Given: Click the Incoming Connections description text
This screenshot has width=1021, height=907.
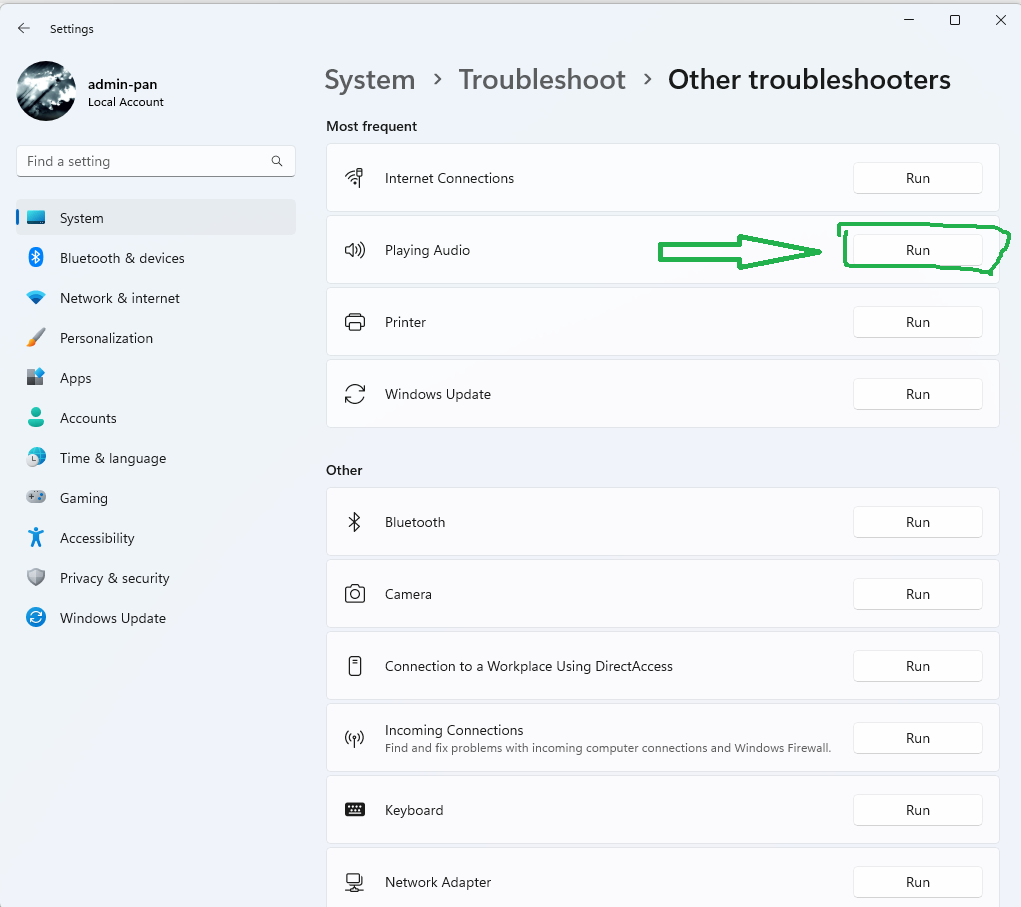Looking at the screenshot, I should (608, 748).
